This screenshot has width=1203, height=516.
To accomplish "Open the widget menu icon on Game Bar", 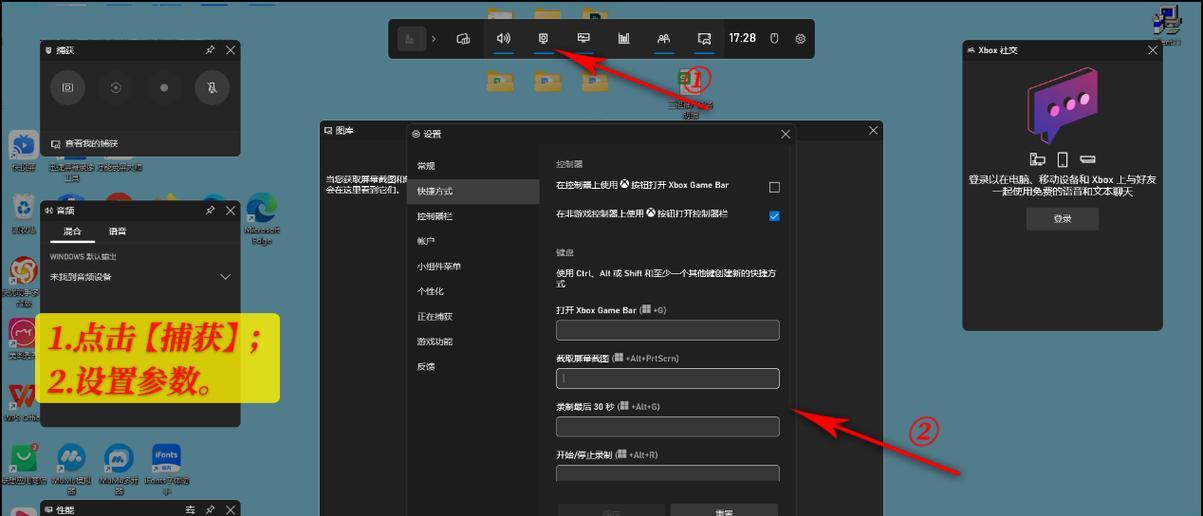I will click(463, 39).
